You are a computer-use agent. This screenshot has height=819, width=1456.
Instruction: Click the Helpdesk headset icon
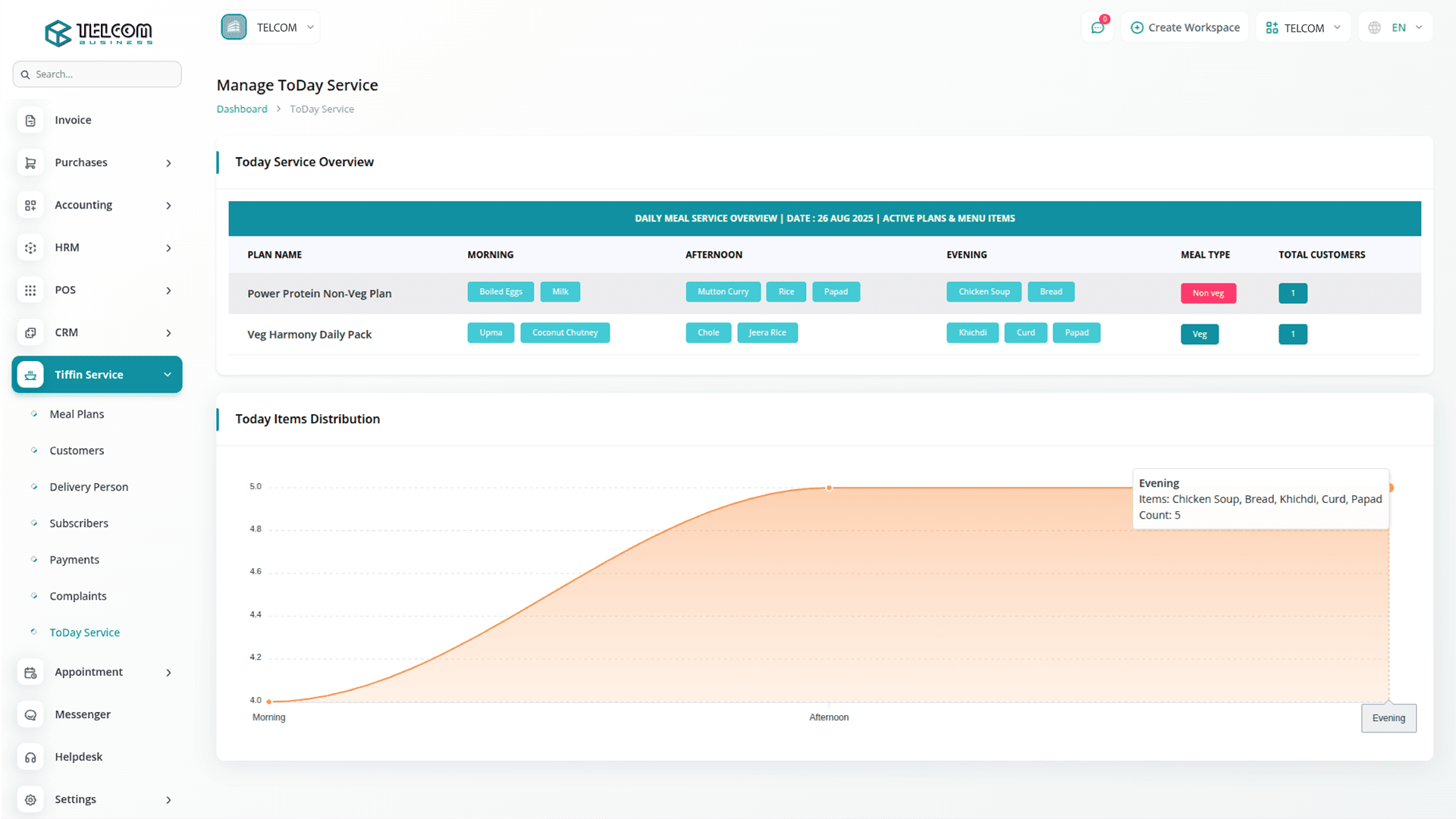pyautogui.click(x=30, y=758)
